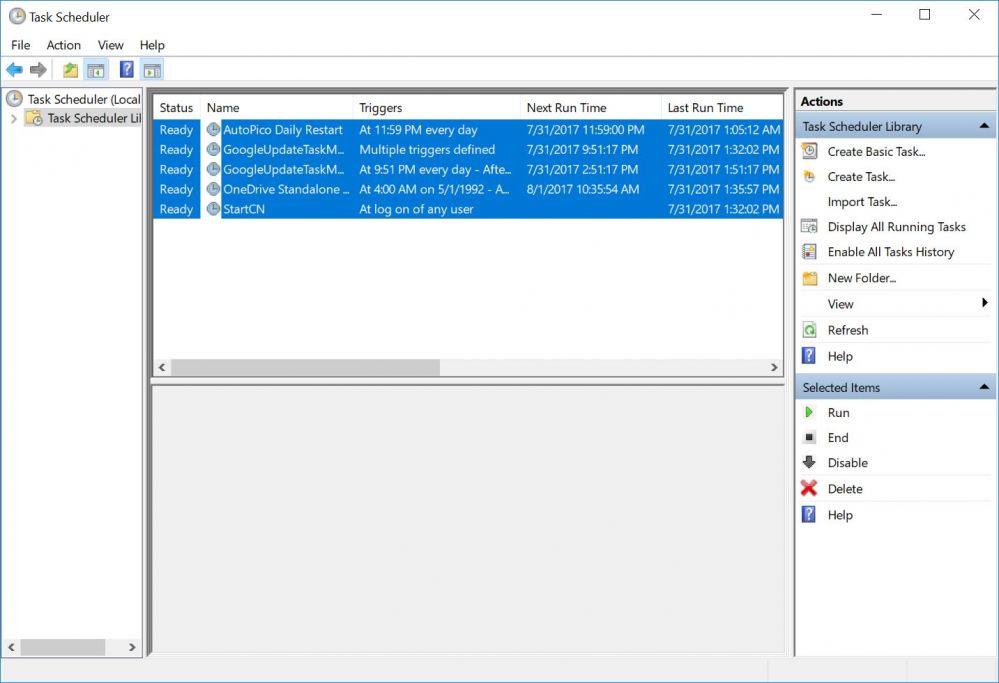Open the View submenu arrow

click(x=984, y=304)
